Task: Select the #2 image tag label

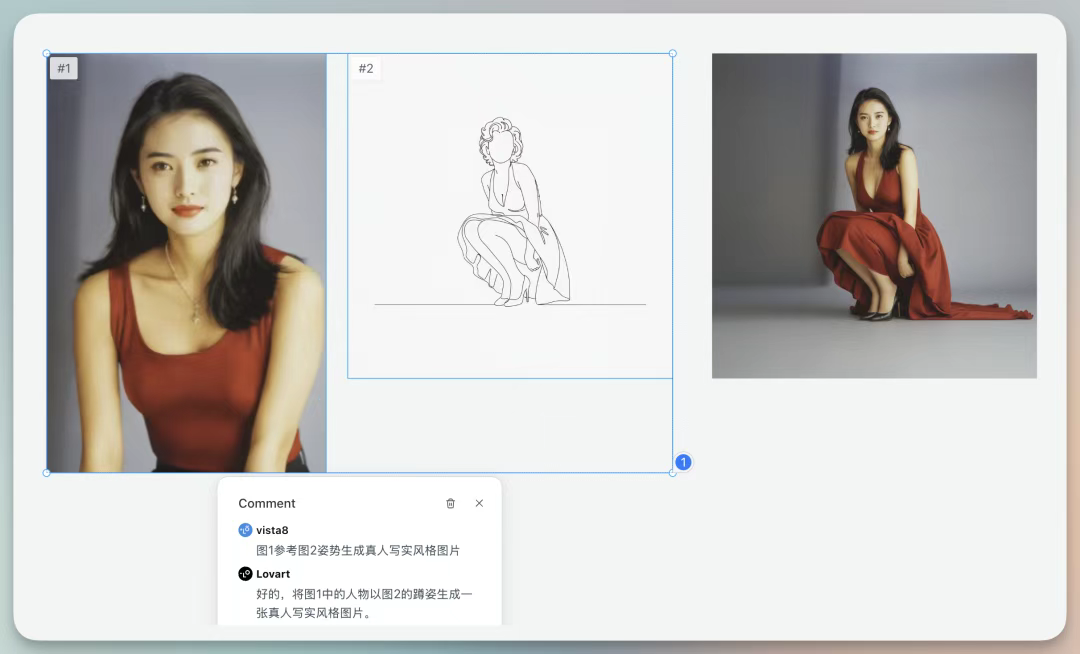Action: [366, 68]
